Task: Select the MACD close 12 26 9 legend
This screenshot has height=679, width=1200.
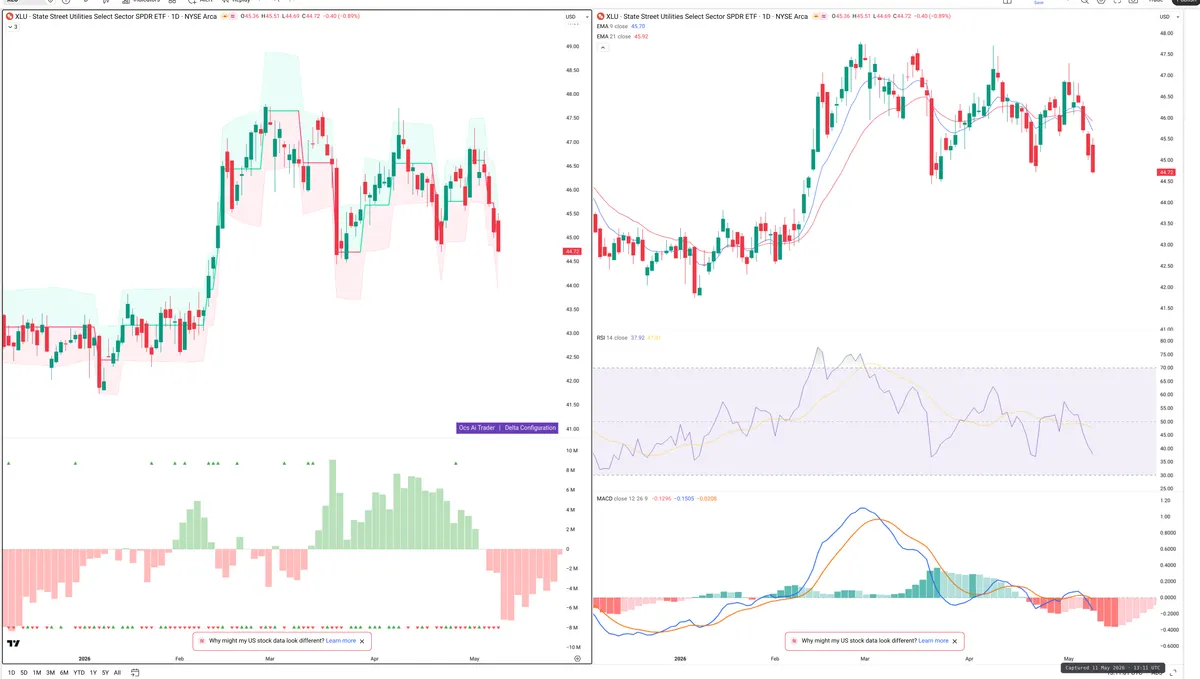Action: tap(622, 497)
